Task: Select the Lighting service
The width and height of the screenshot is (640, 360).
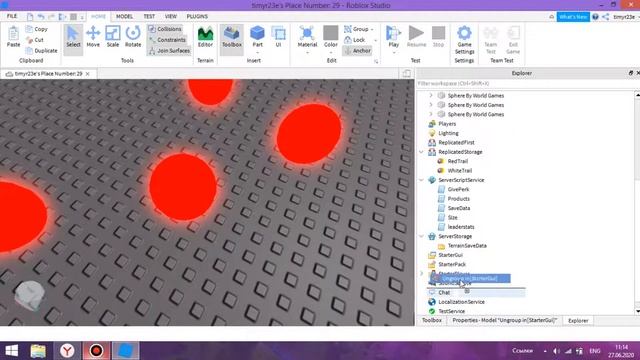Action: pyautogui.click(x=448, y=133)
